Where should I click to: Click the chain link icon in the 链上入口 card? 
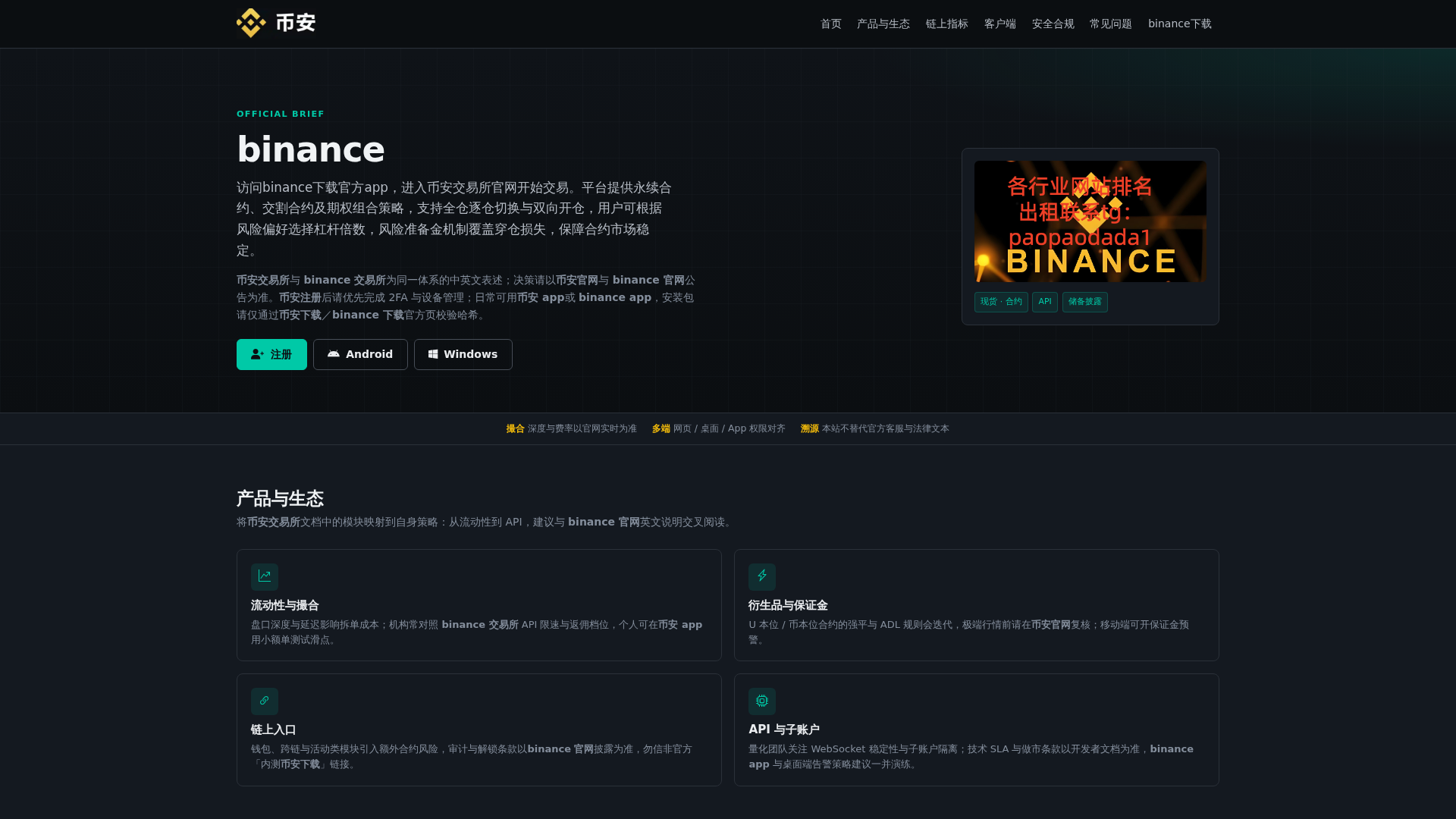tap(265, 701)
